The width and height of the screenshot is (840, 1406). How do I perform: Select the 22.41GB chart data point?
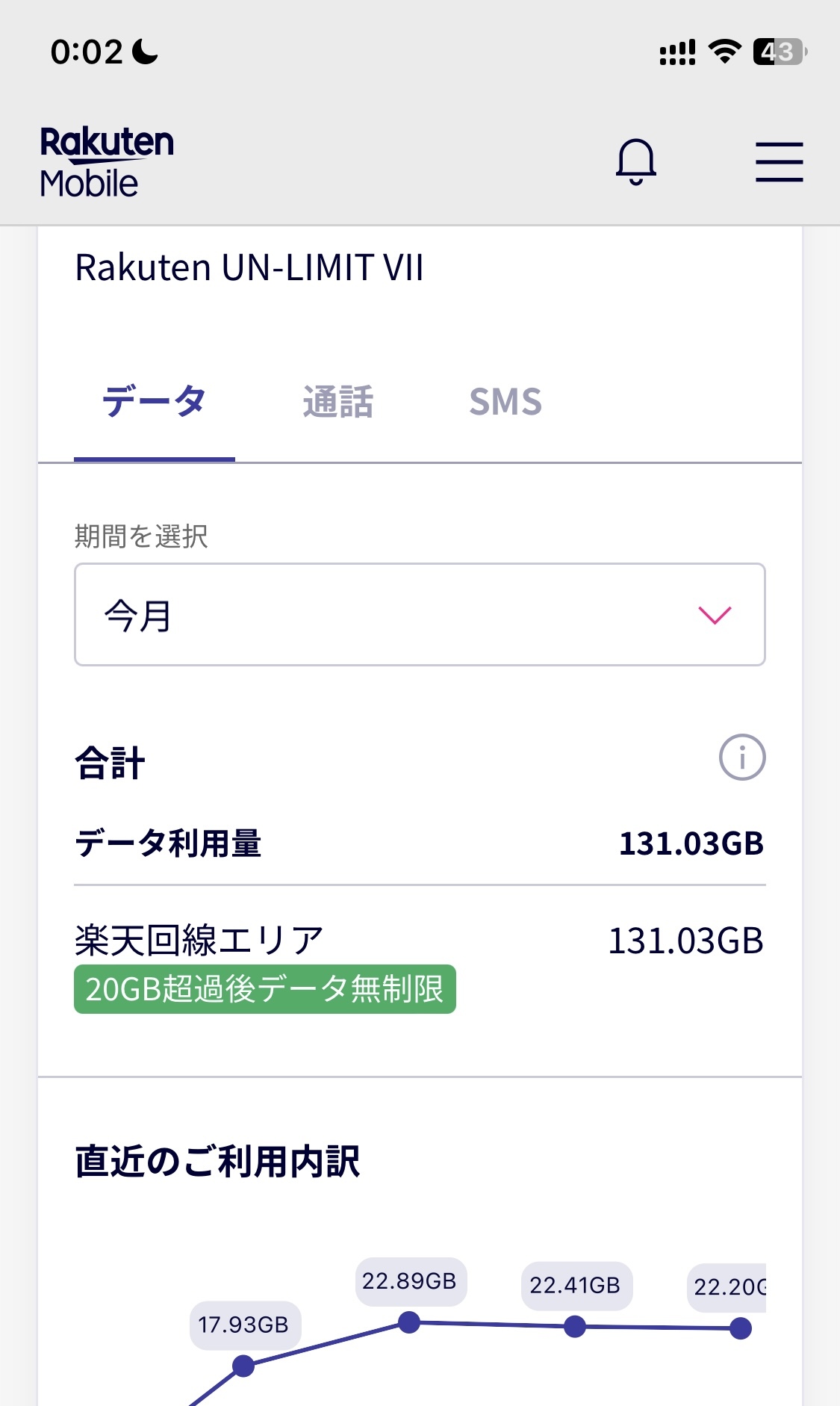point(575,1327)
